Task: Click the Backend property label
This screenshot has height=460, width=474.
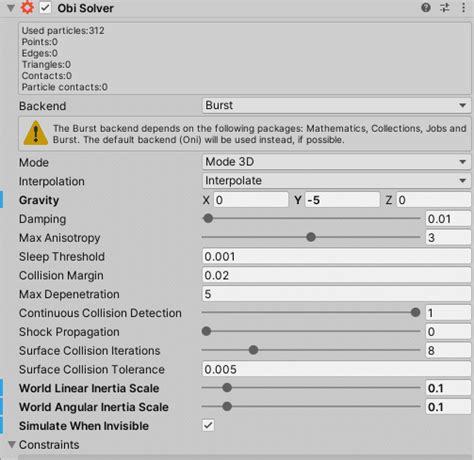Action: [42, 106]
